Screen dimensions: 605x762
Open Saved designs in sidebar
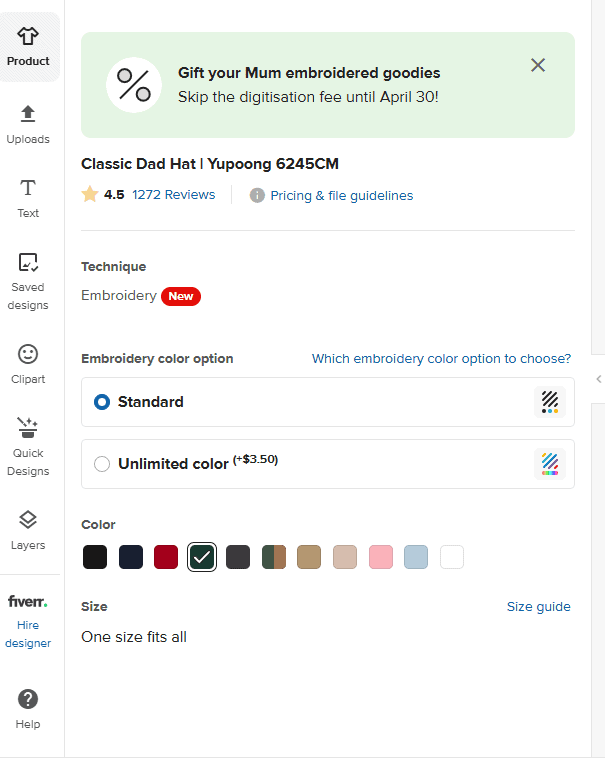click(28, 263)
